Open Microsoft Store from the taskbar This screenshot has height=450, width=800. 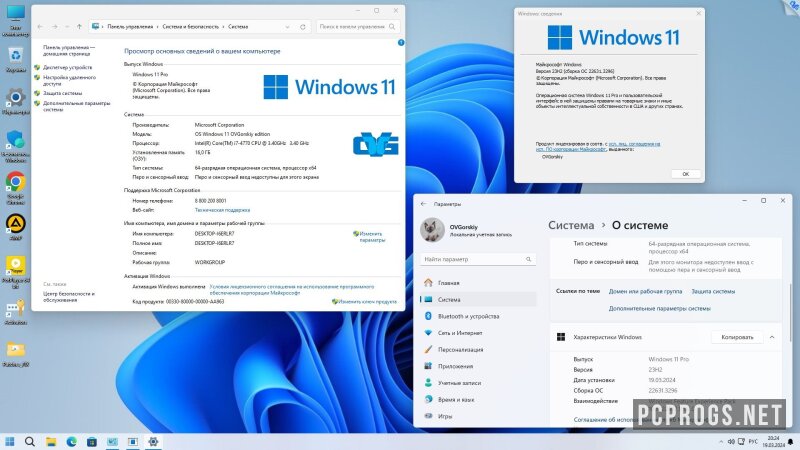[92, 441]
